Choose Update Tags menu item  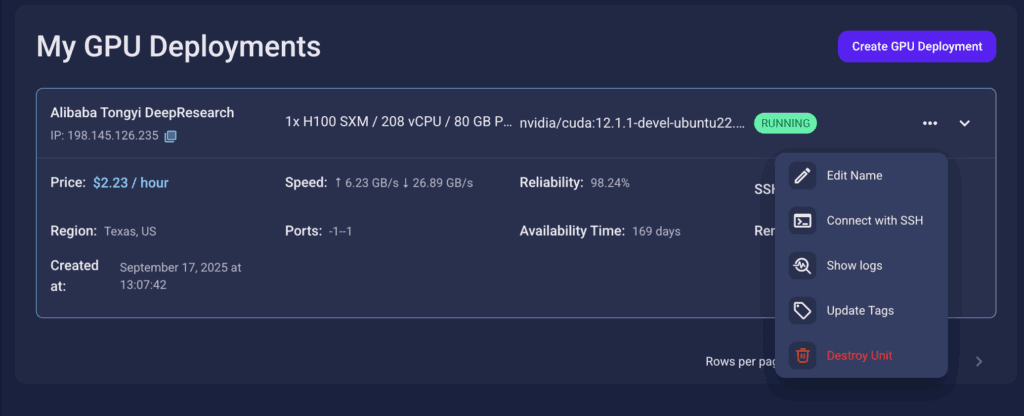click(x=861, y=311)
